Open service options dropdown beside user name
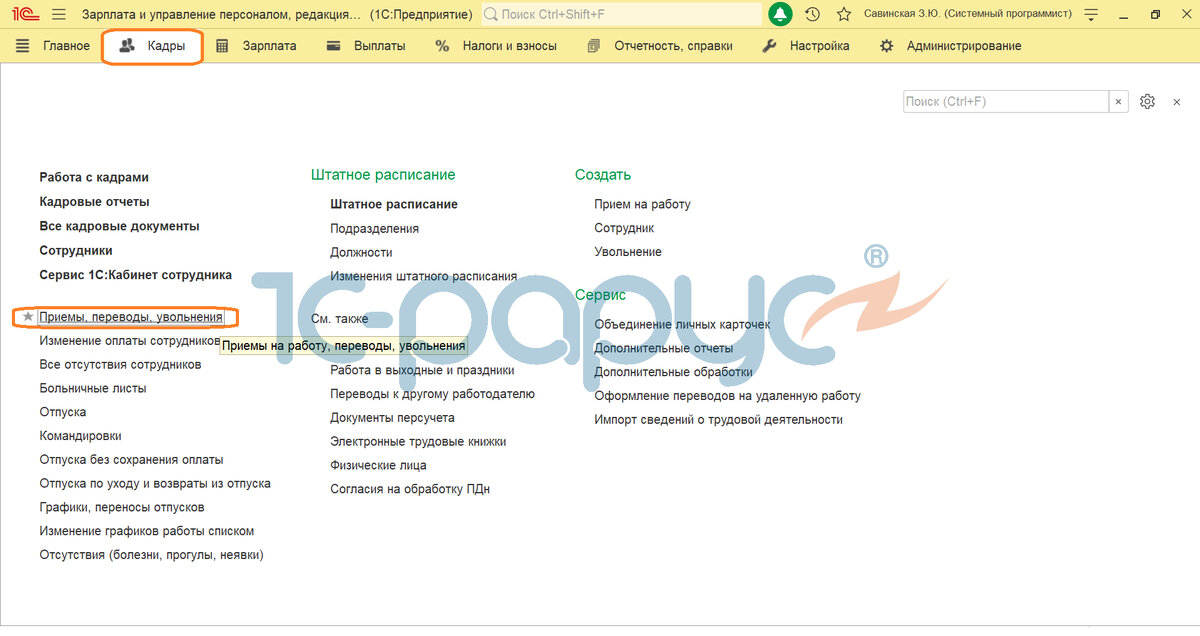 (1092, 15)
